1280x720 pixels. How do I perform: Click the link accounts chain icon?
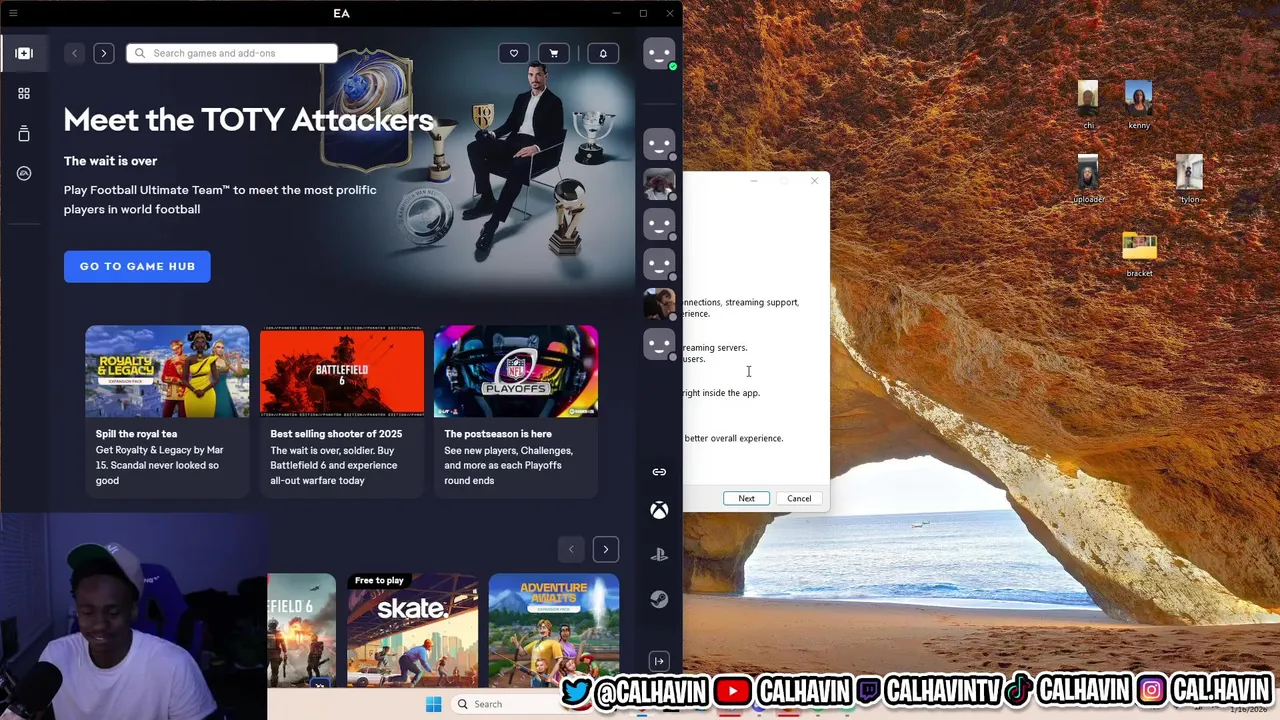(659, 472)
